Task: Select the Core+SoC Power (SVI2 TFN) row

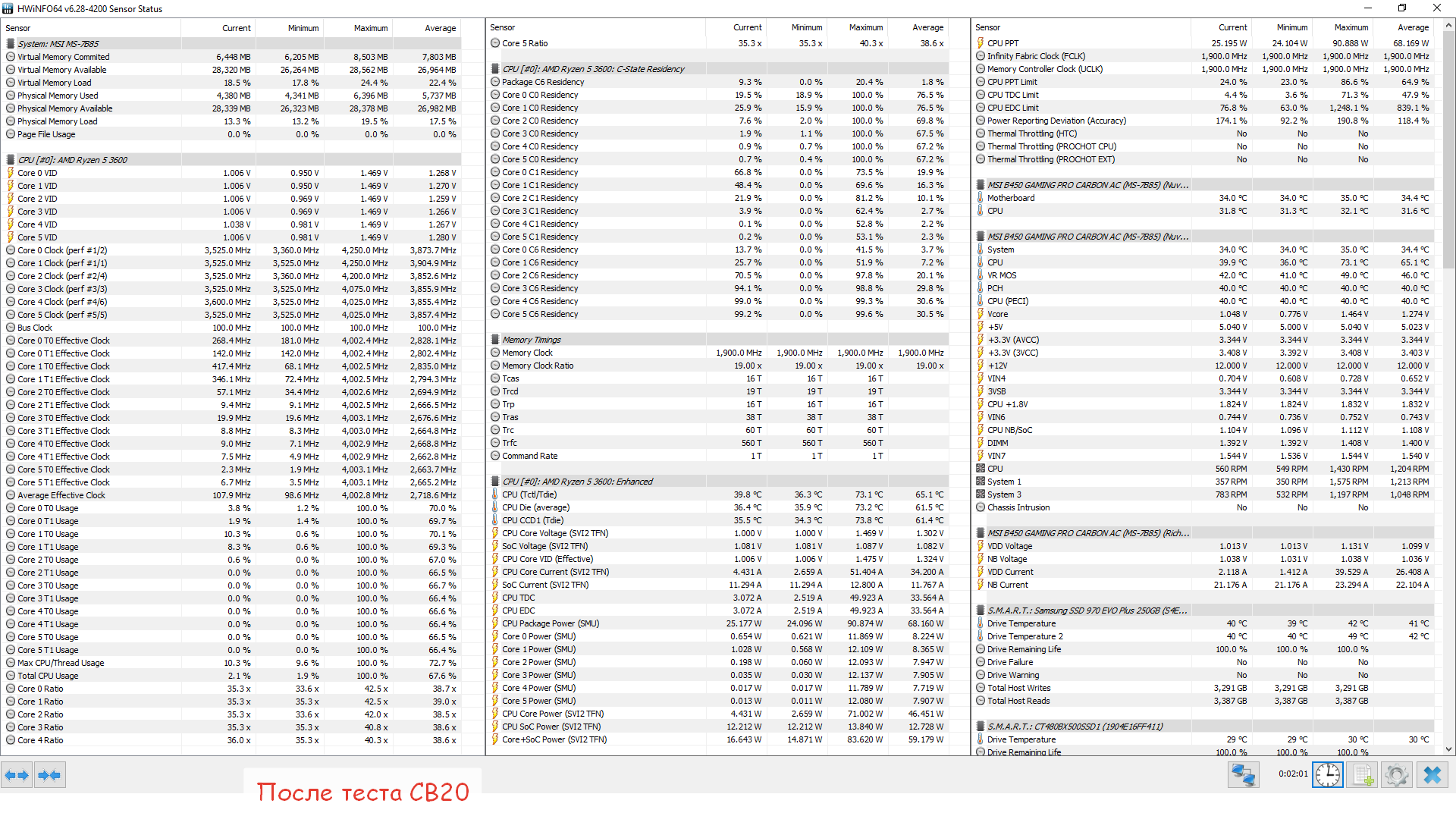Action: pos(718,739)
